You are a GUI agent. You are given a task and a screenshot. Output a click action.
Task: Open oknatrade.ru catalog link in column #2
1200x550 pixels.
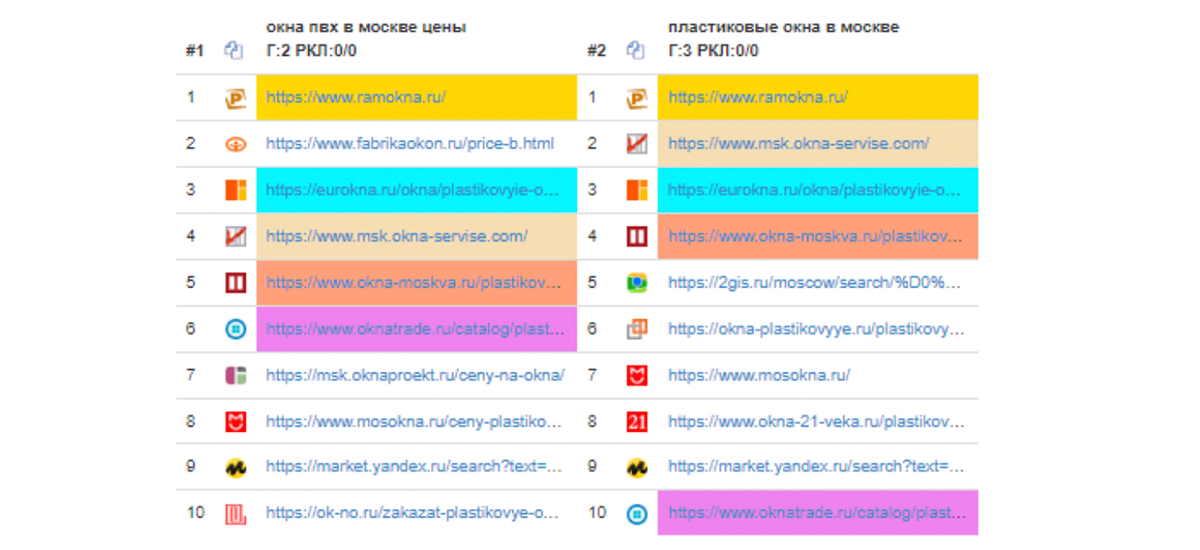tap(815, 513)
